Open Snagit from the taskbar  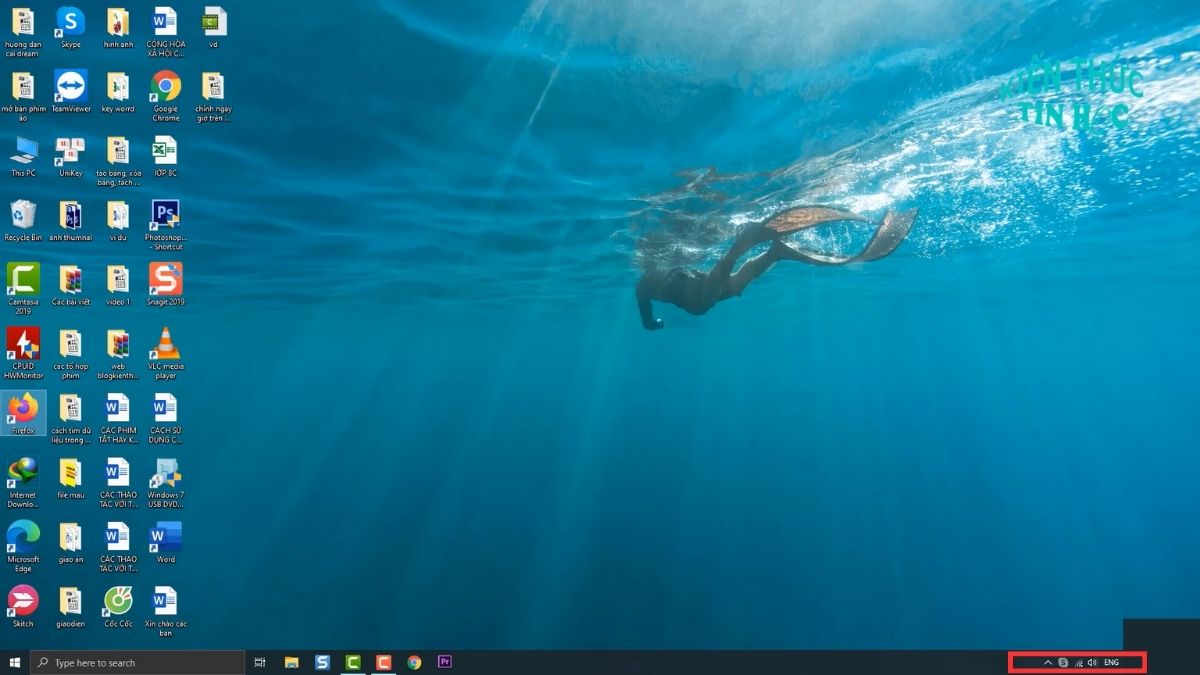coord(322,662)
